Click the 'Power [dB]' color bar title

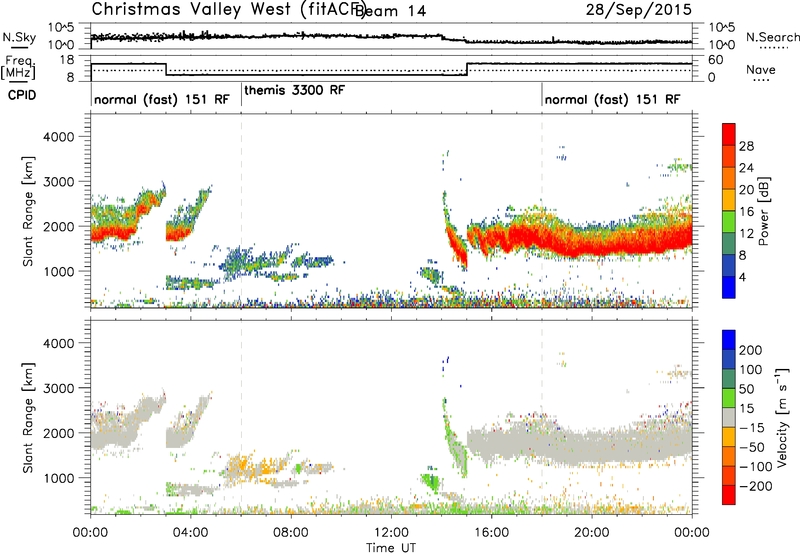(763, 211)
